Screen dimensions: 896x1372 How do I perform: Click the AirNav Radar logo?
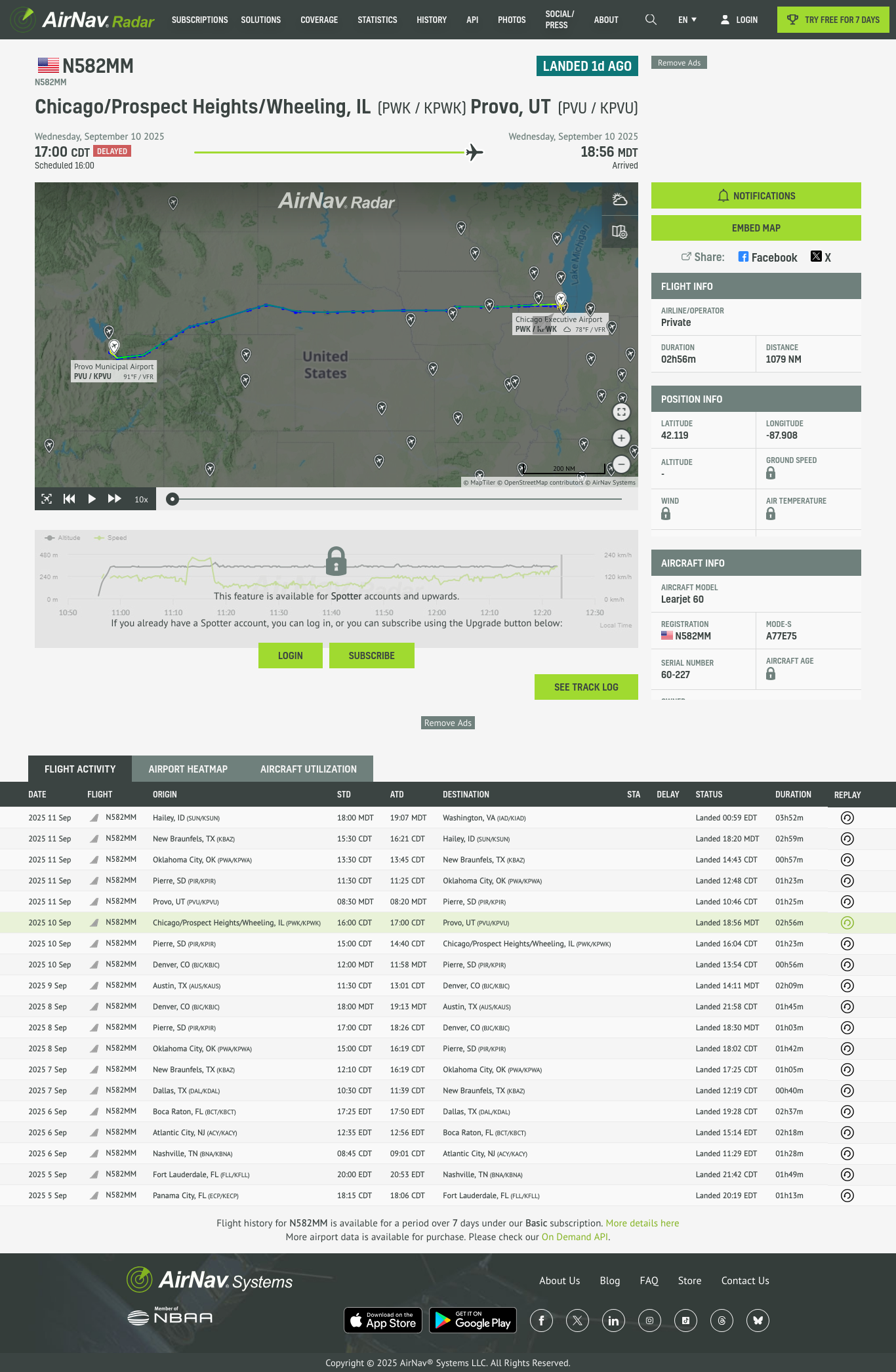[x=83, y=20]
